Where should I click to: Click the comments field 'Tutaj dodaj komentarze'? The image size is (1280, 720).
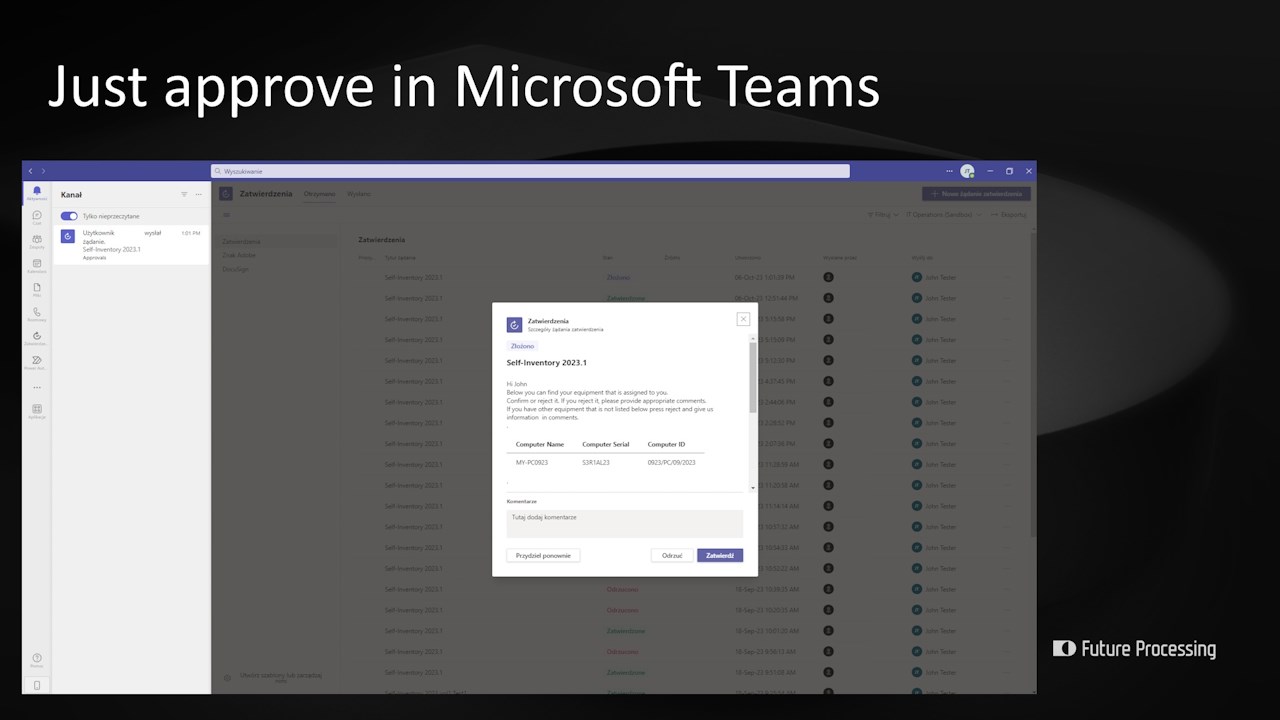(625, 523)
